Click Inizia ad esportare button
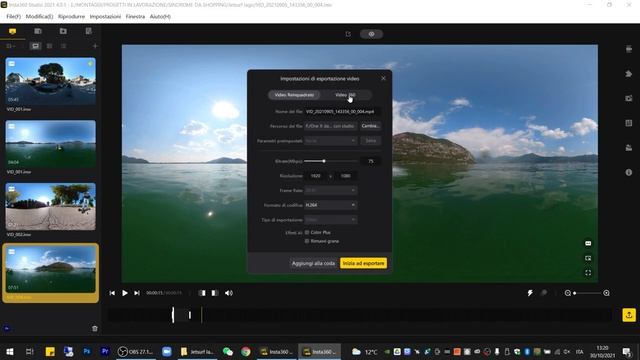The width and height of the screenshot is (640, 360). (x=363, y=263)
